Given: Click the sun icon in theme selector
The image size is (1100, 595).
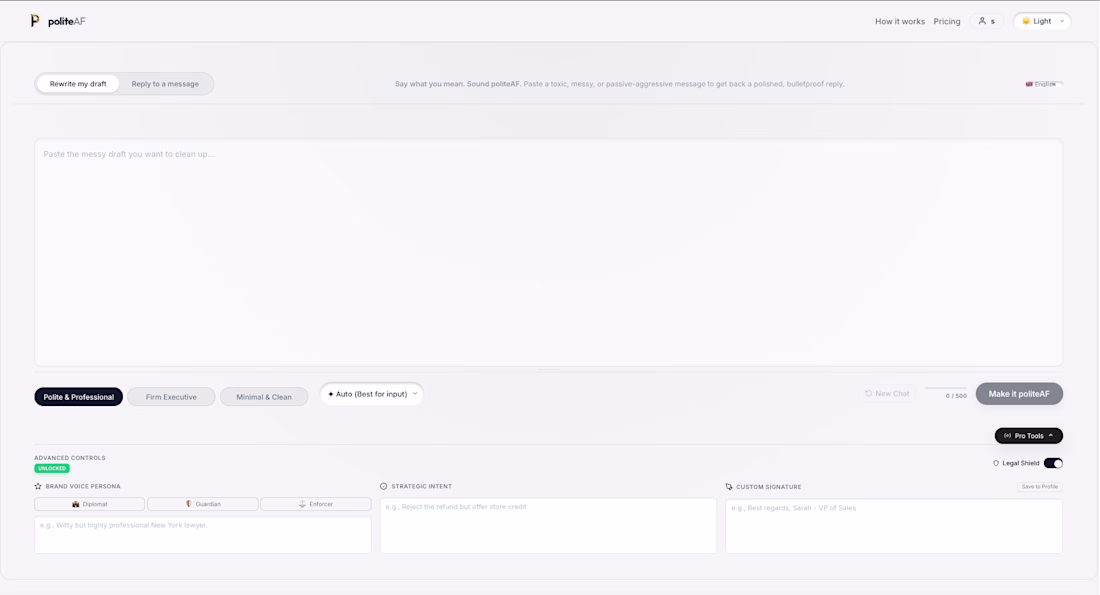Looking at the screenshot, I should tap(1026, 21).
